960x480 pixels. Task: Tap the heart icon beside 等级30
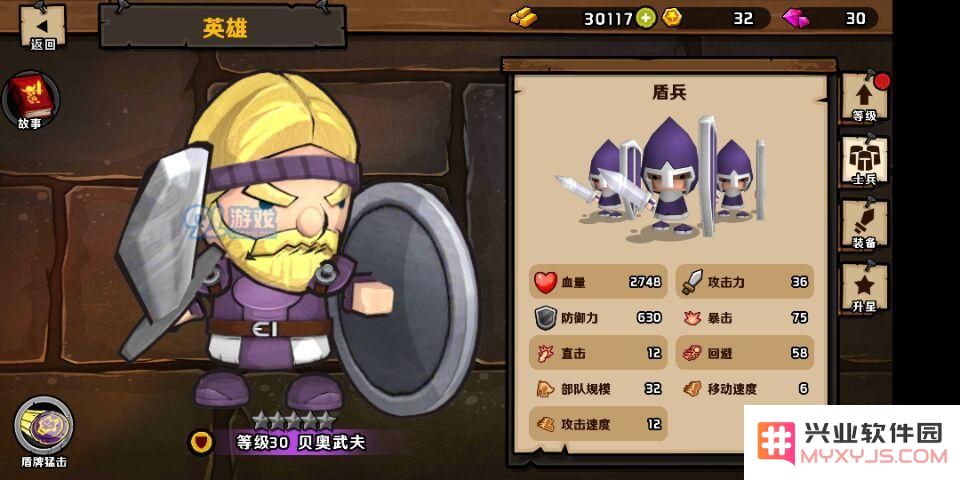click(201, 441)
